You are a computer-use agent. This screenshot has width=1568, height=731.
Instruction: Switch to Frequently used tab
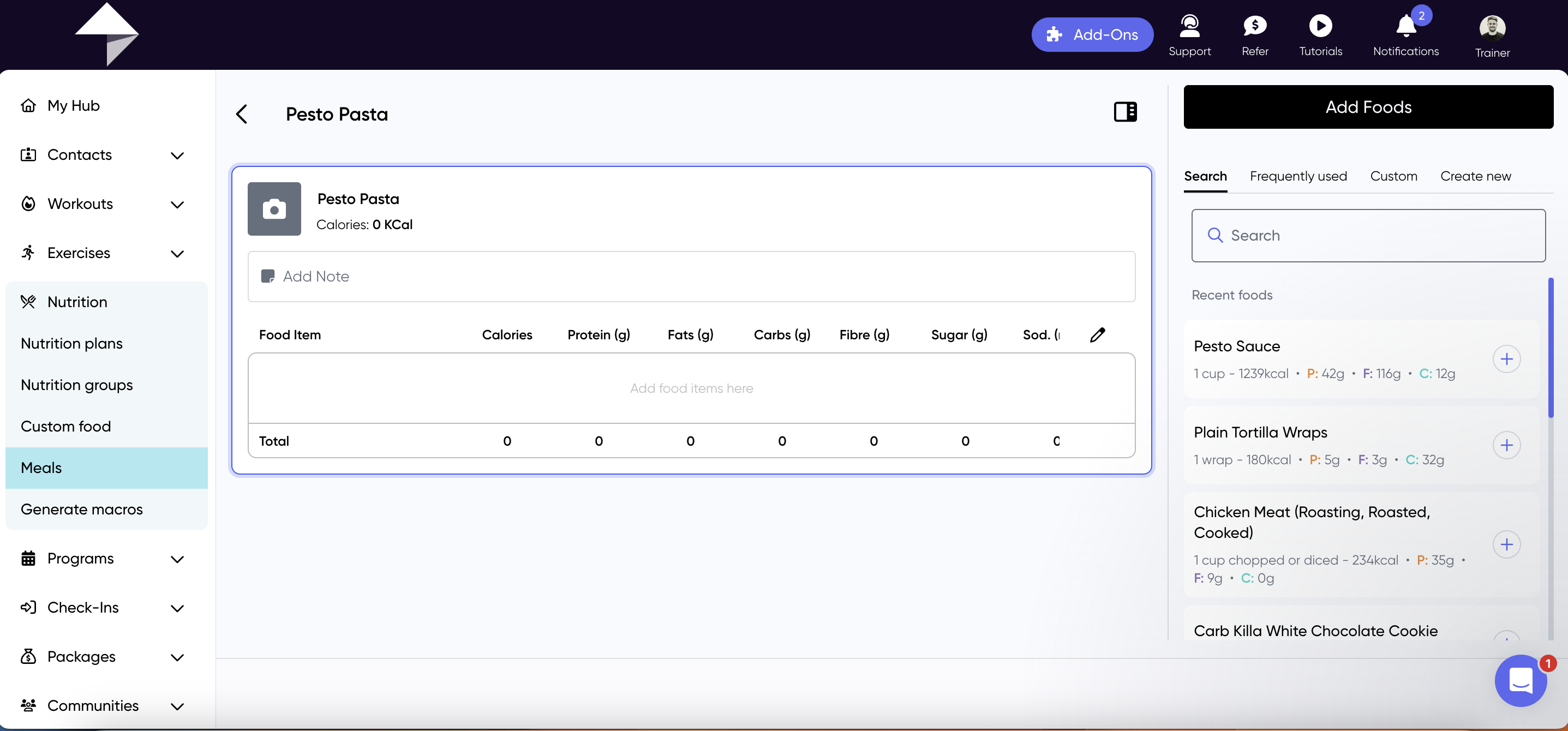coord(1298,176)
